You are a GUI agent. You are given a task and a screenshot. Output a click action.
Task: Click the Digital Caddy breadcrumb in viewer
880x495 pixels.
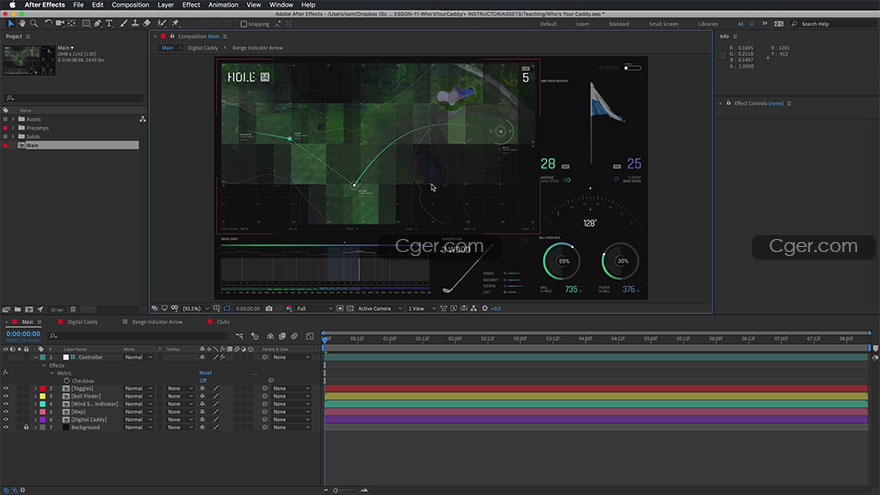[203, 48]
